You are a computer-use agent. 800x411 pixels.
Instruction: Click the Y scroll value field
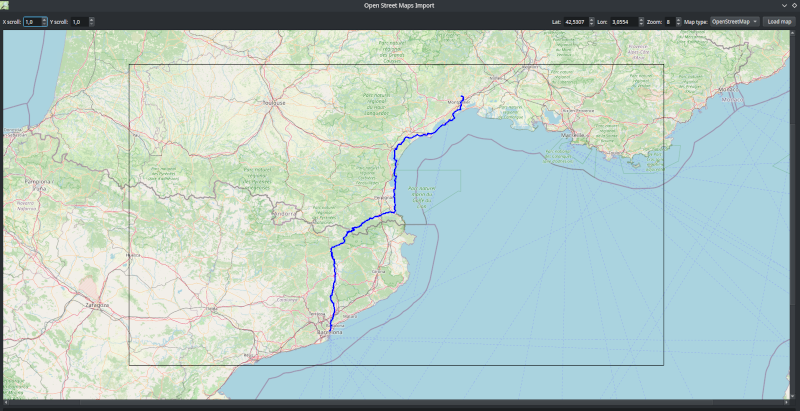click(x=77, y=21)
